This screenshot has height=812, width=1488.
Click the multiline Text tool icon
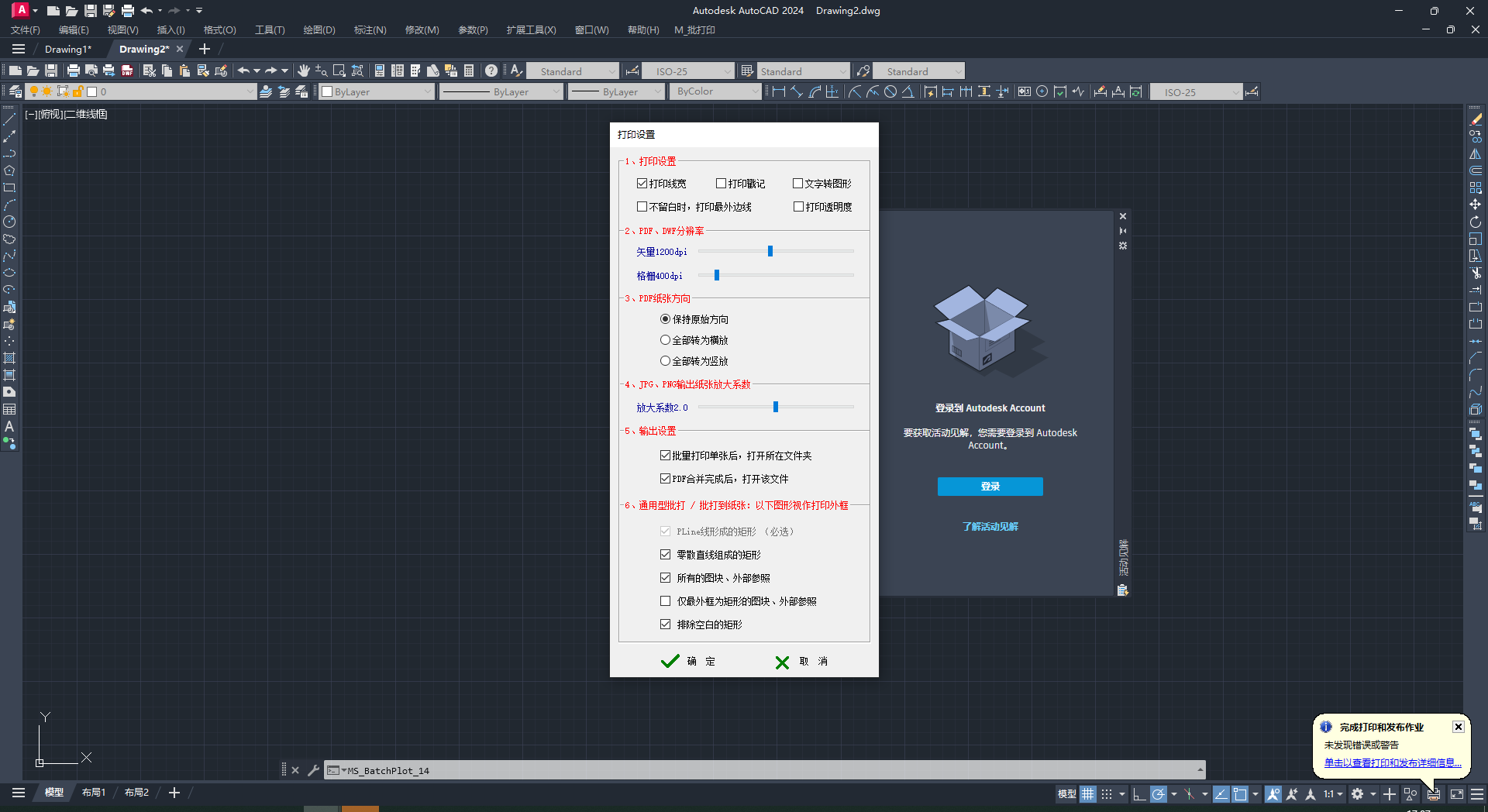(9, 426)
